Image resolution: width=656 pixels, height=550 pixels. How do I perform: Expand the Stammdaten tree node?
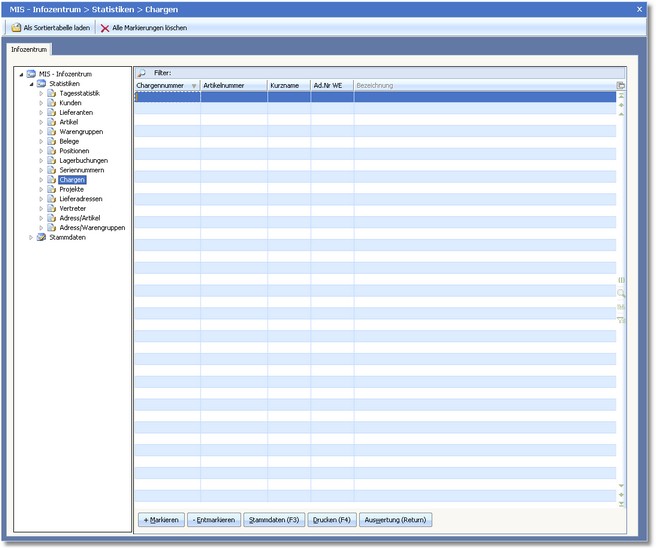[31, 237]
